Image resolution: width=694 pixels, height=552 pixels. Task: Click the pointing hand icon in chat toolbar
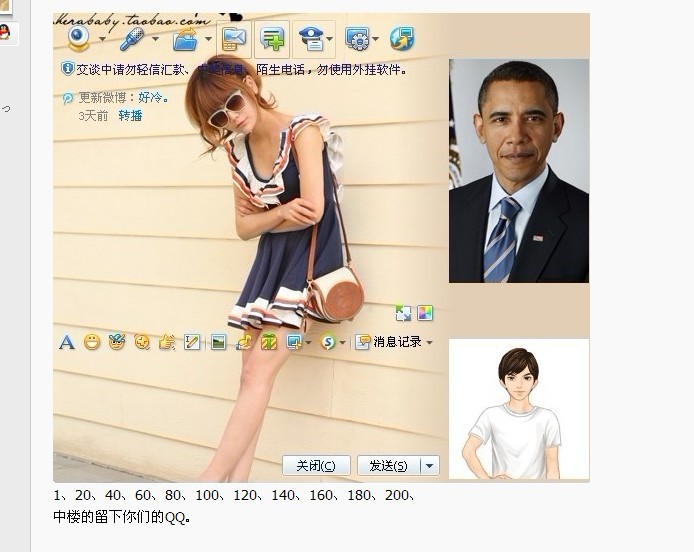(x=167, y=342)
